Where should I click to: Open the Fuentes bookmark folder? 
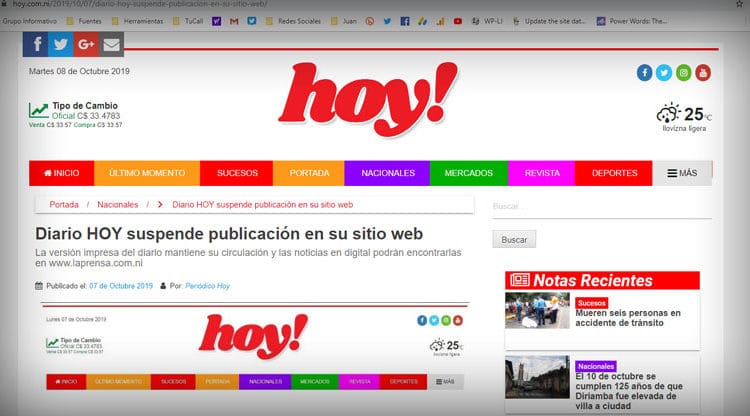coord(84,21)
